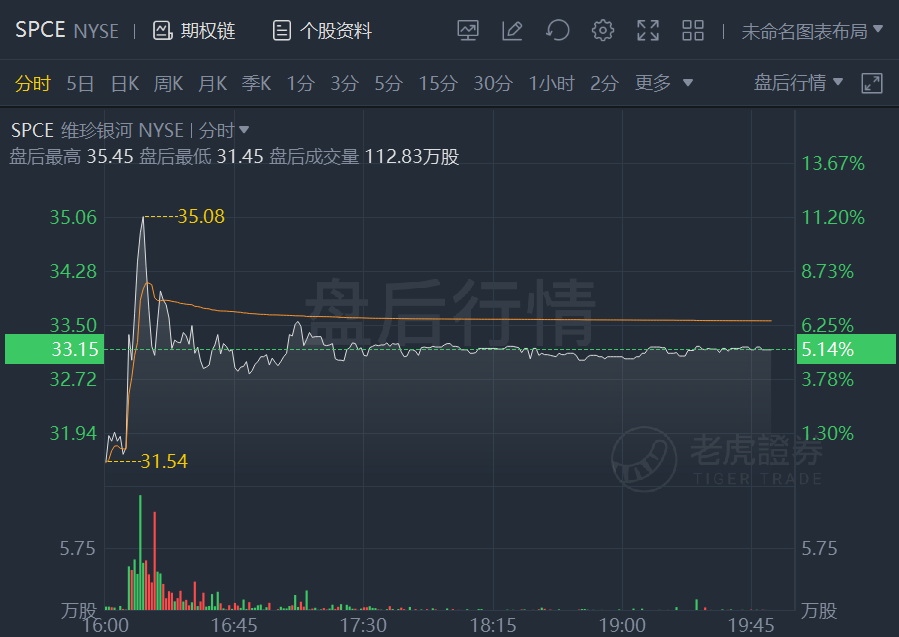Open the grid layout icon
The height and width of the screenshot is (637, 899).
click(x=693, y=30)
